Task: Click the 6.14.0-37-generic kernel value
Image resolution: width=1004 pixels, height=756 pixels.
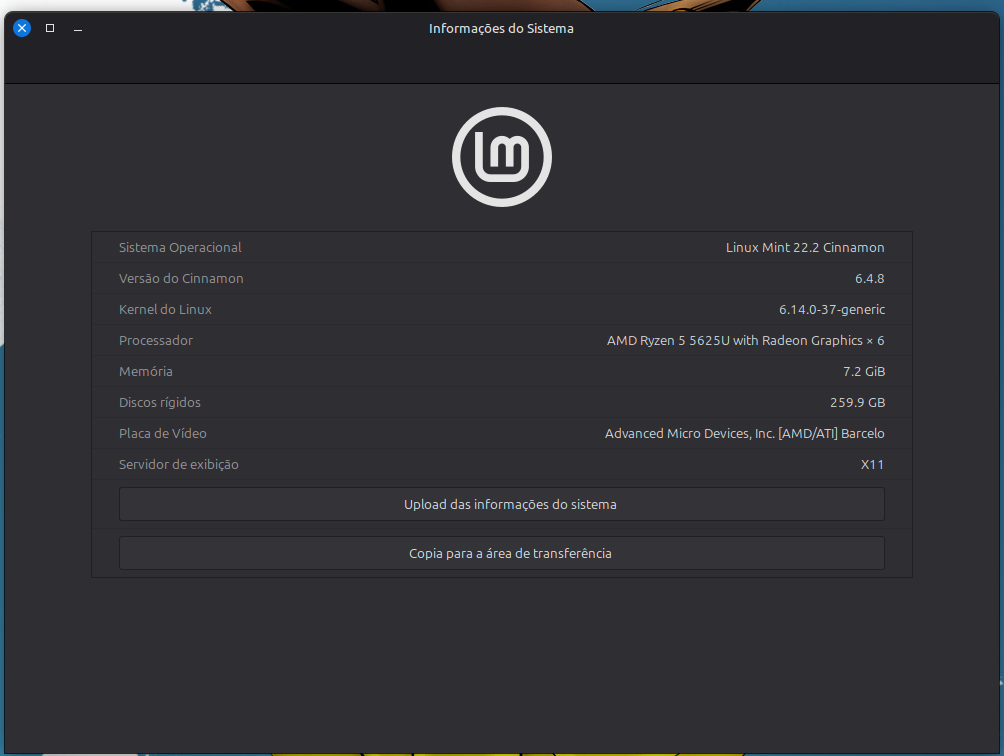Action: click(832, 309)
